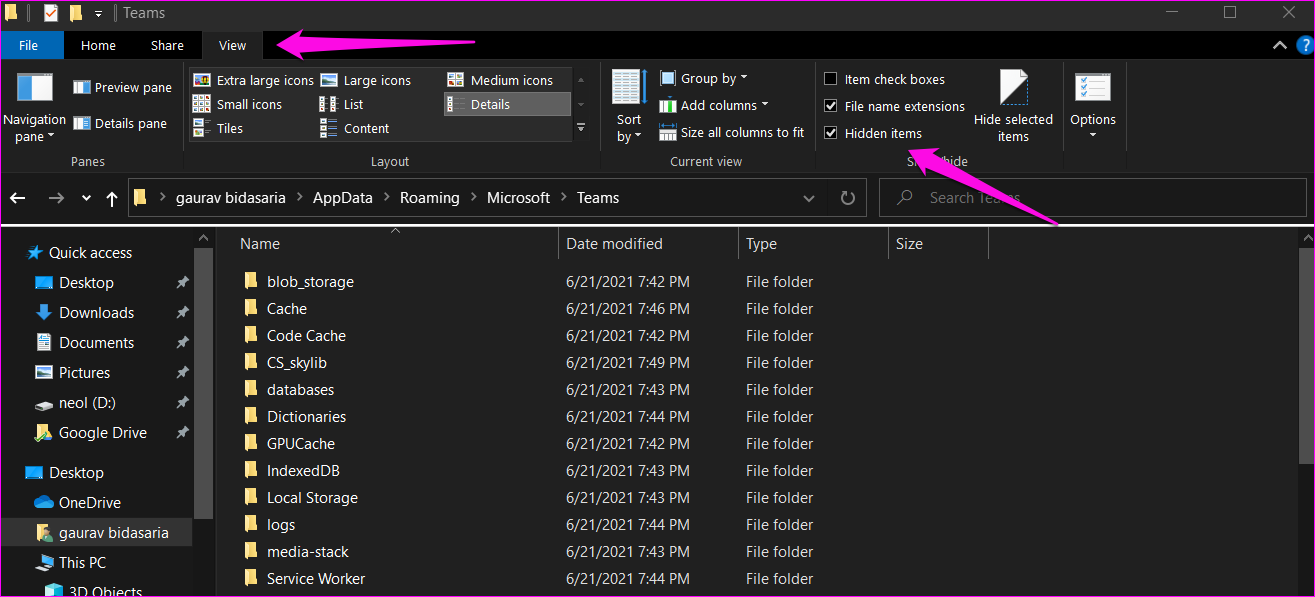The height and width of the screenshot is (597, 1315).
Task: Click Hide selected items
Action: 1013,107
